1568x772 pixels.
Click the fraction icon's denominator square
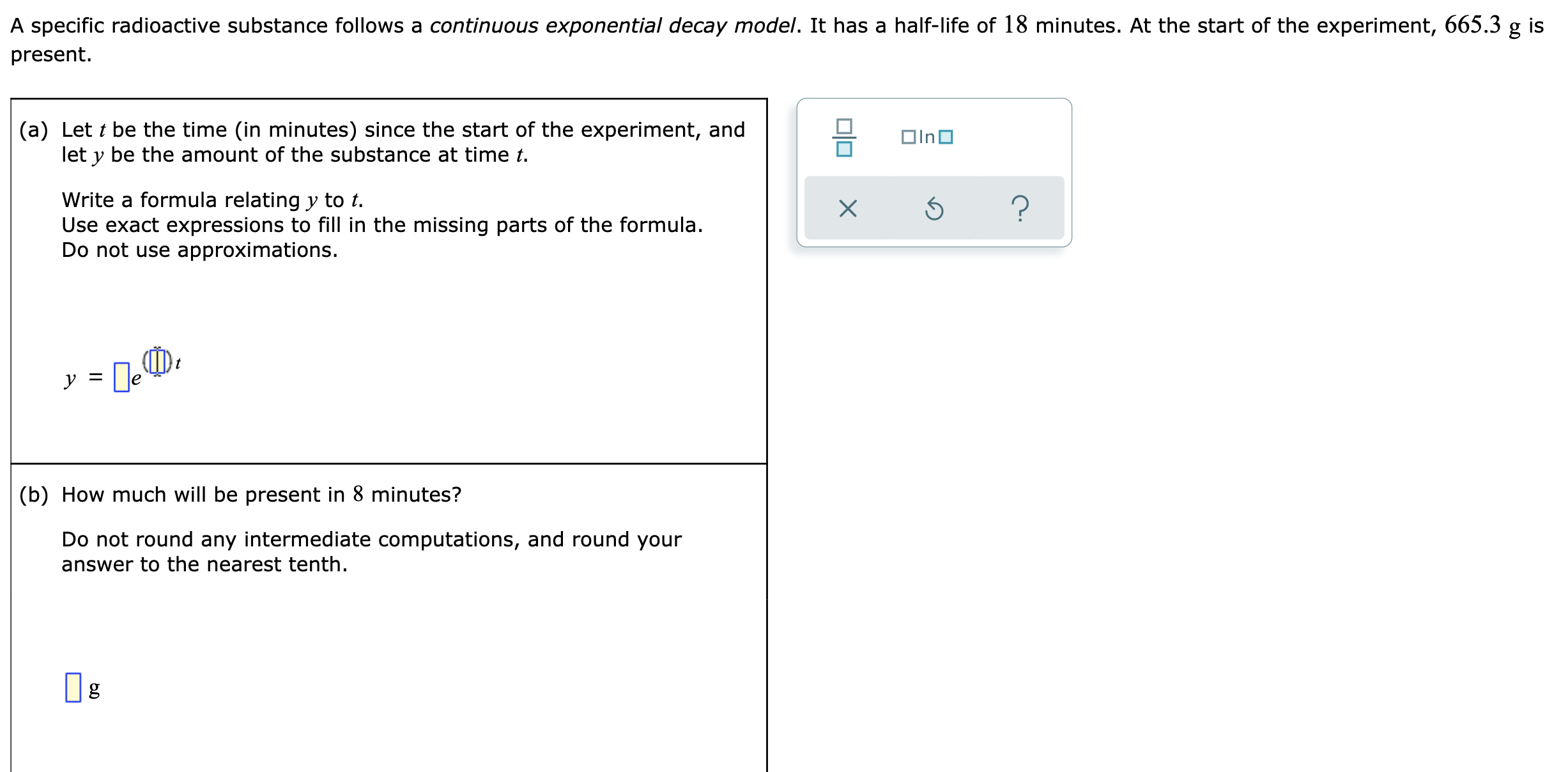(845, 148)
